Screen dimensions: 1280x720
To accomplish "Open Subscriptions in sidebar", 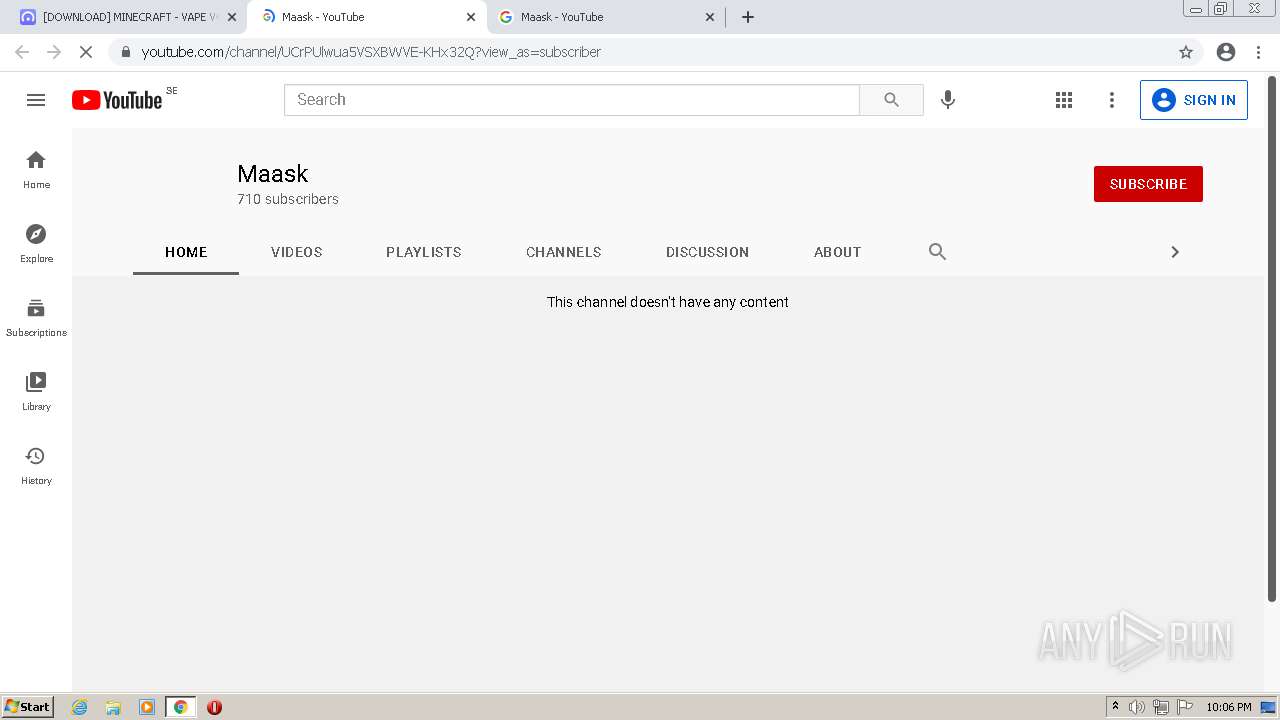I will 36,317.
